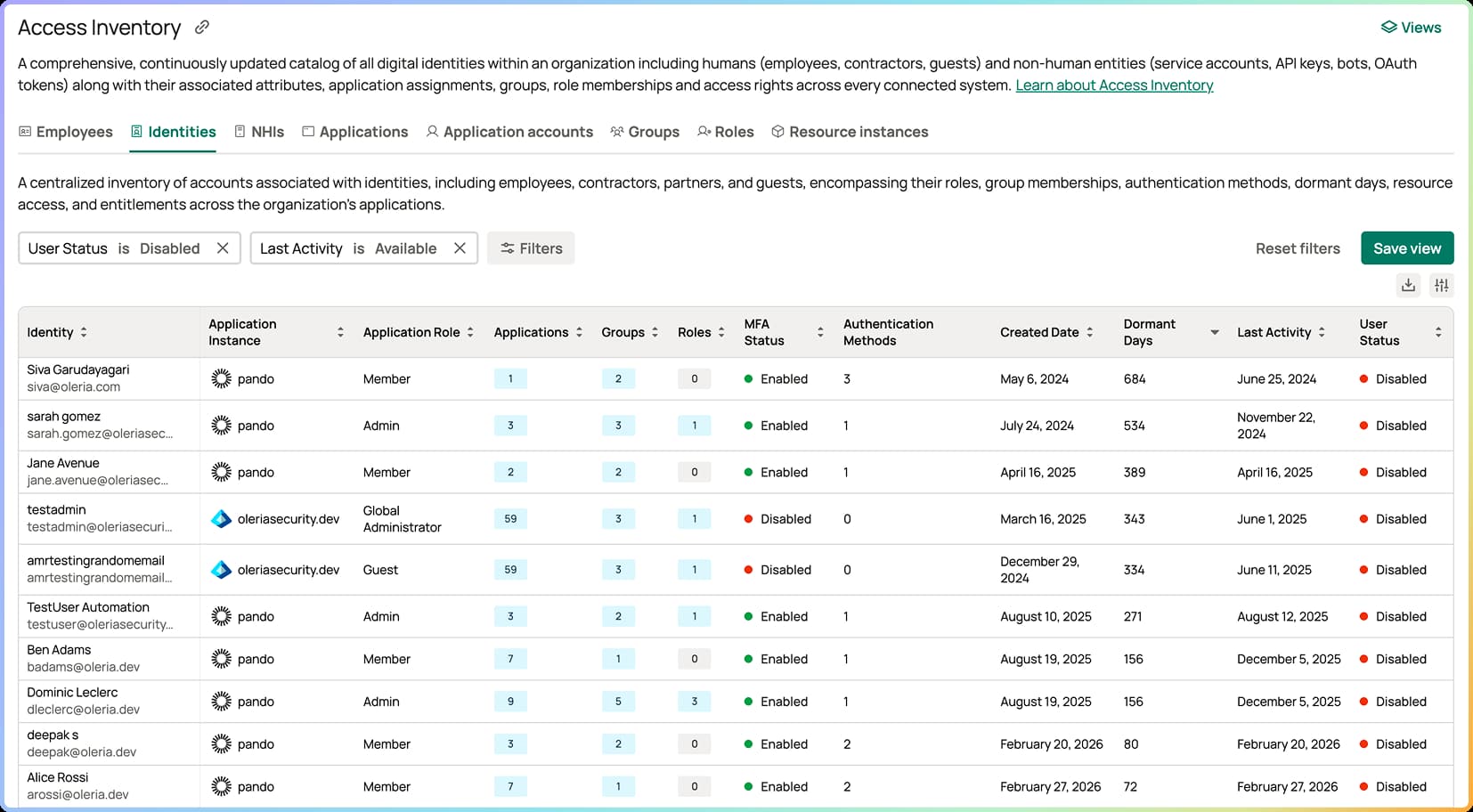Open column settings sliders icon
Image resolution: width=1473 pixels, height=812 pixels.
click(1442, 286)
